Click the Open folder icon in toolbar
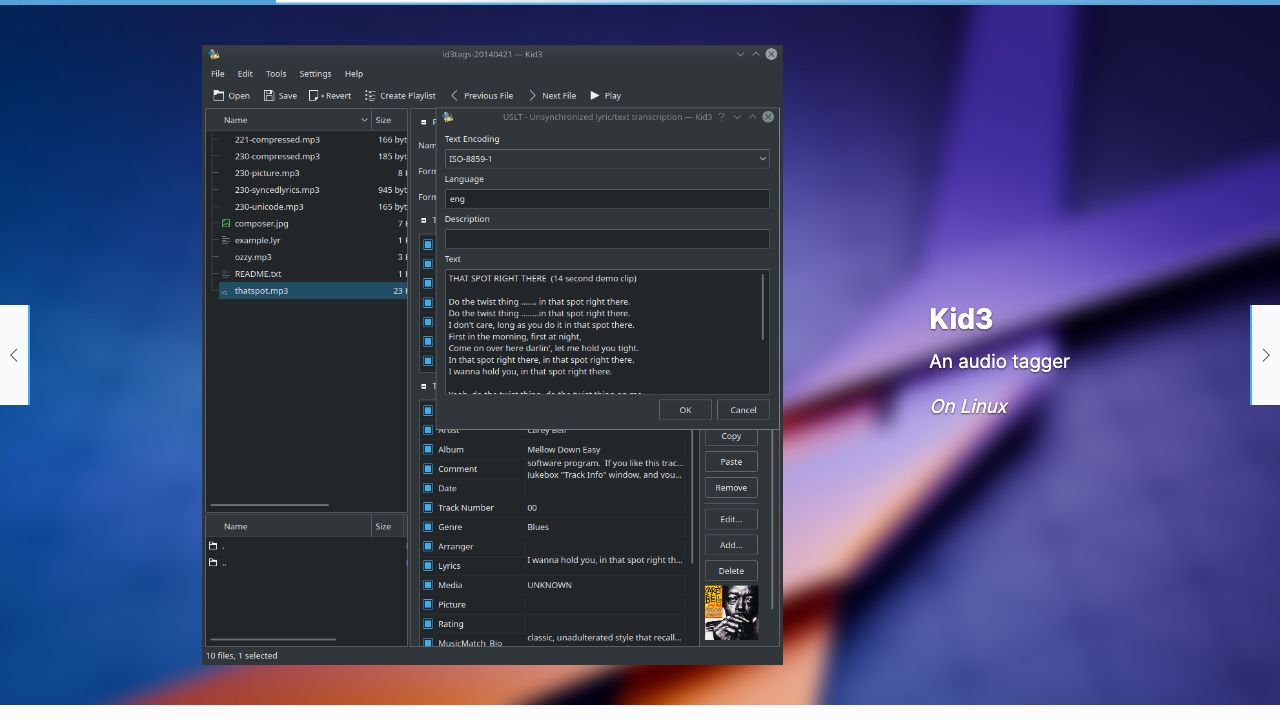This screenshot has height=720, width=1280. coord(219,96)
